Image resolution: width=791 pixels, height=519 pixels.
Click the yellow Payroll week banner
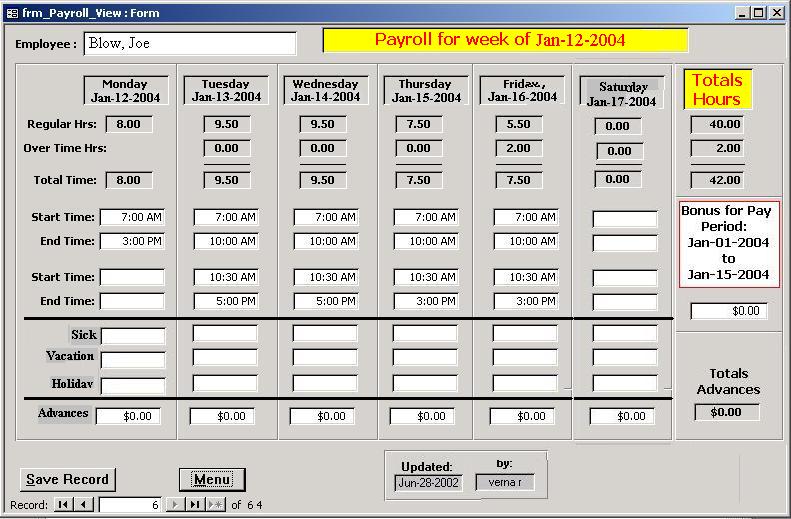coord(505,40)
